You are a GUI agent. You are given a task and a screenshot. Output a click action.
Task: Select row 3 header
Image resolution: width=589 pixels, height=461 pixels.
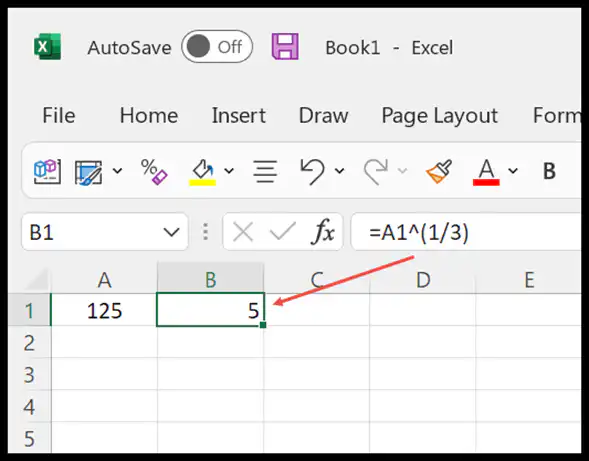(x=29, y=375)
